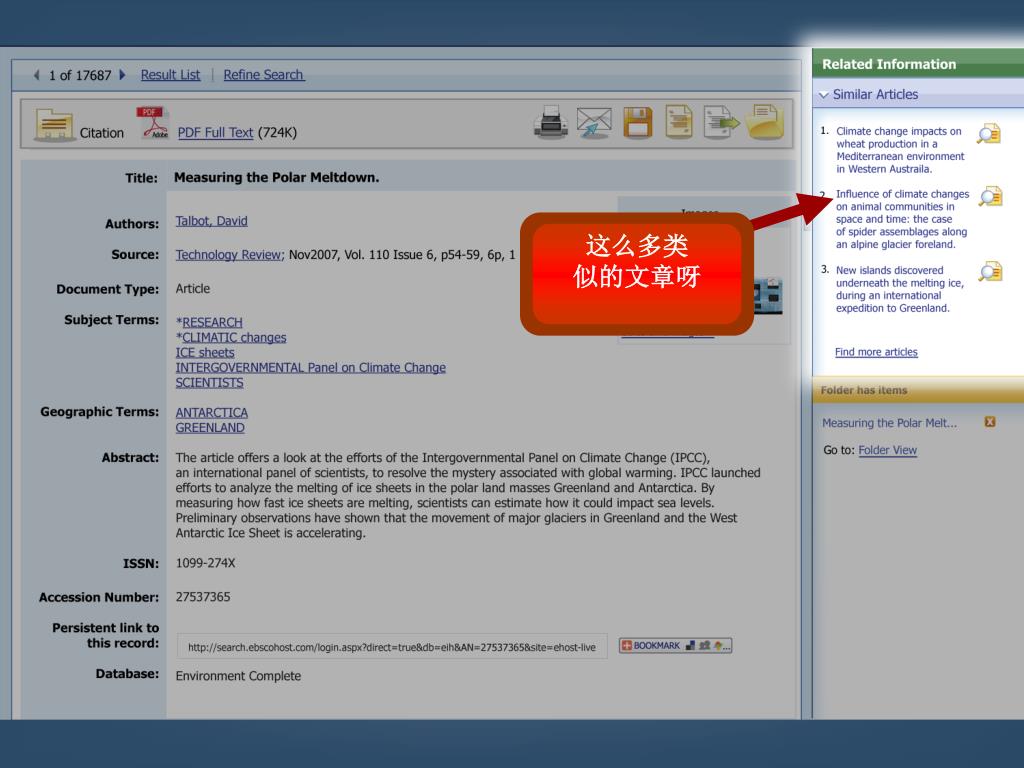This screenshot has width=1024, height=768.
Task: Open the Result List link
Action: click(170, 75)
